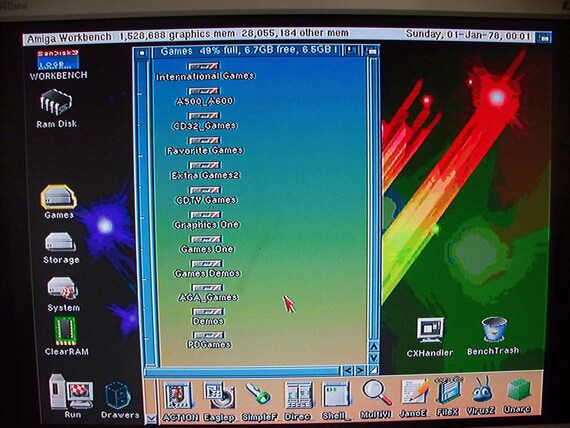Image resolution: width=570 pixels, height=428 pixels.
Task: Open the Graphics One drawer
Action: click(206, 220)
